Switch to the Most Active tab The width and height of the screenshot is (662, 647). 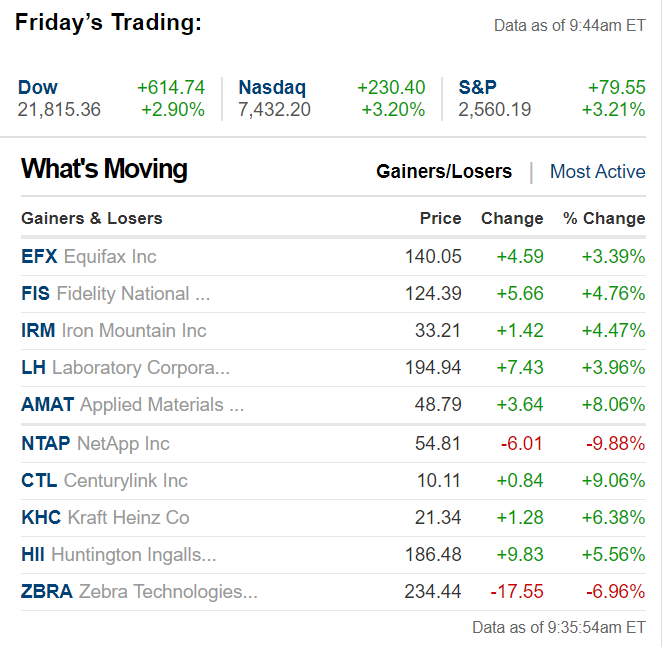[x=597, y=172]
